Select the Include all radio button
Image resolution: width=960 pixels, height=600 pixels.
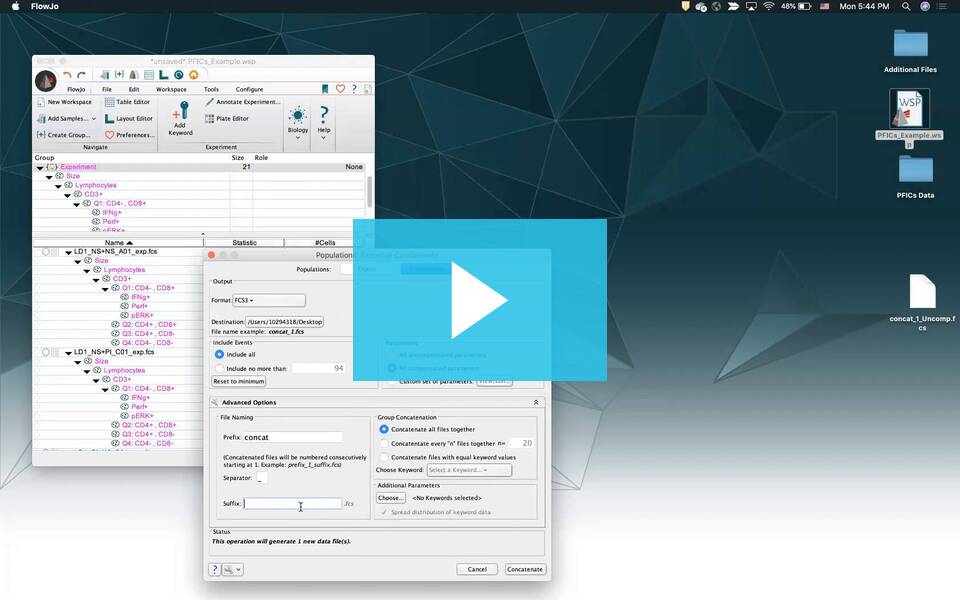click(x=219, y=354)
